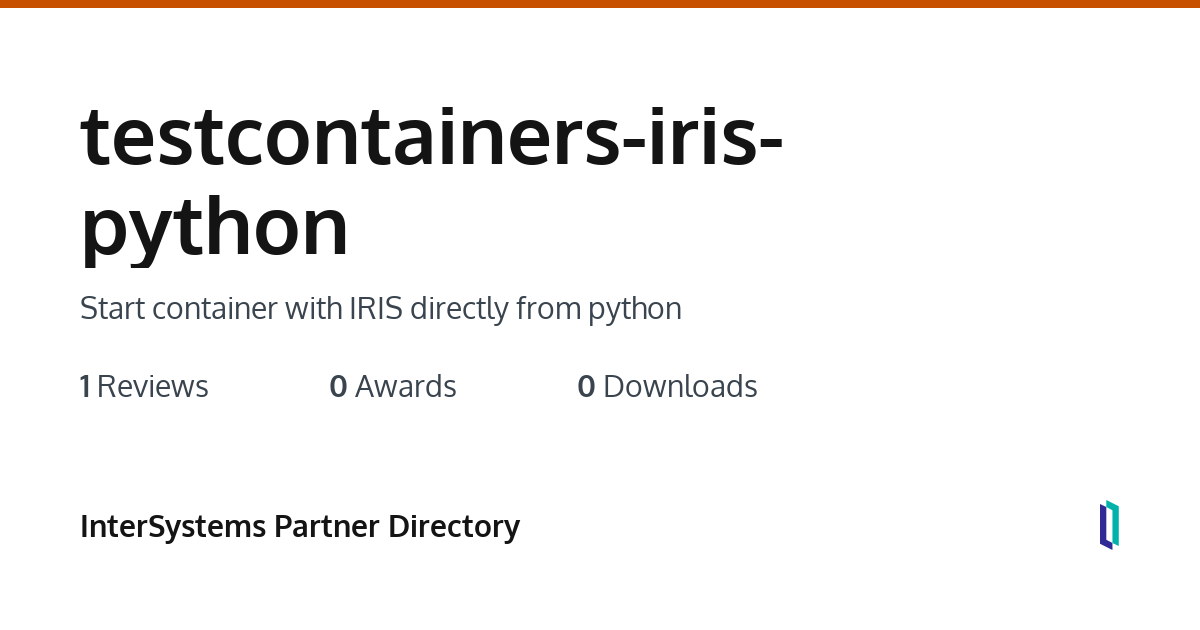The image size is (1200, 630).
Task: Click the lowercase python in the description
Action: click(x=634, y=309)
